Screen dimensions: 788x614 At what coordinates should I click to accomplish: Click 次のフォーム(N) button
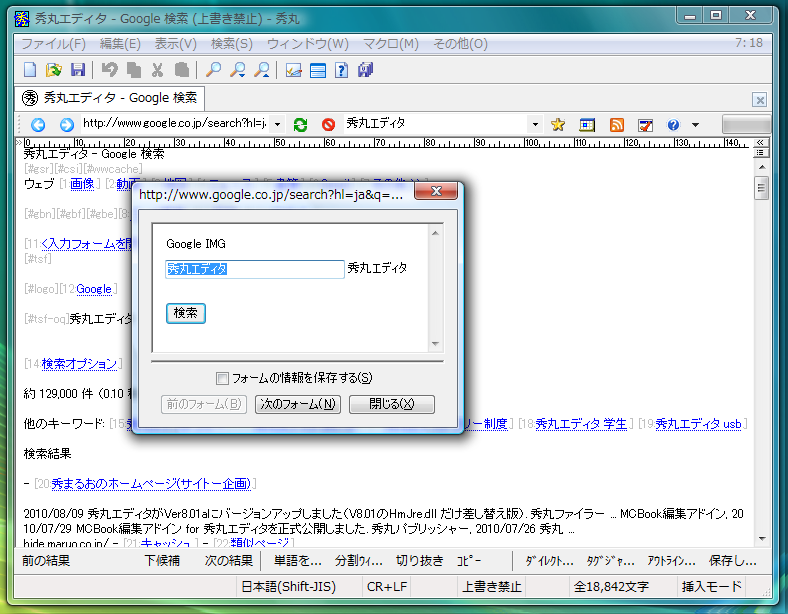pyautogui.click(x=298, y=404)
